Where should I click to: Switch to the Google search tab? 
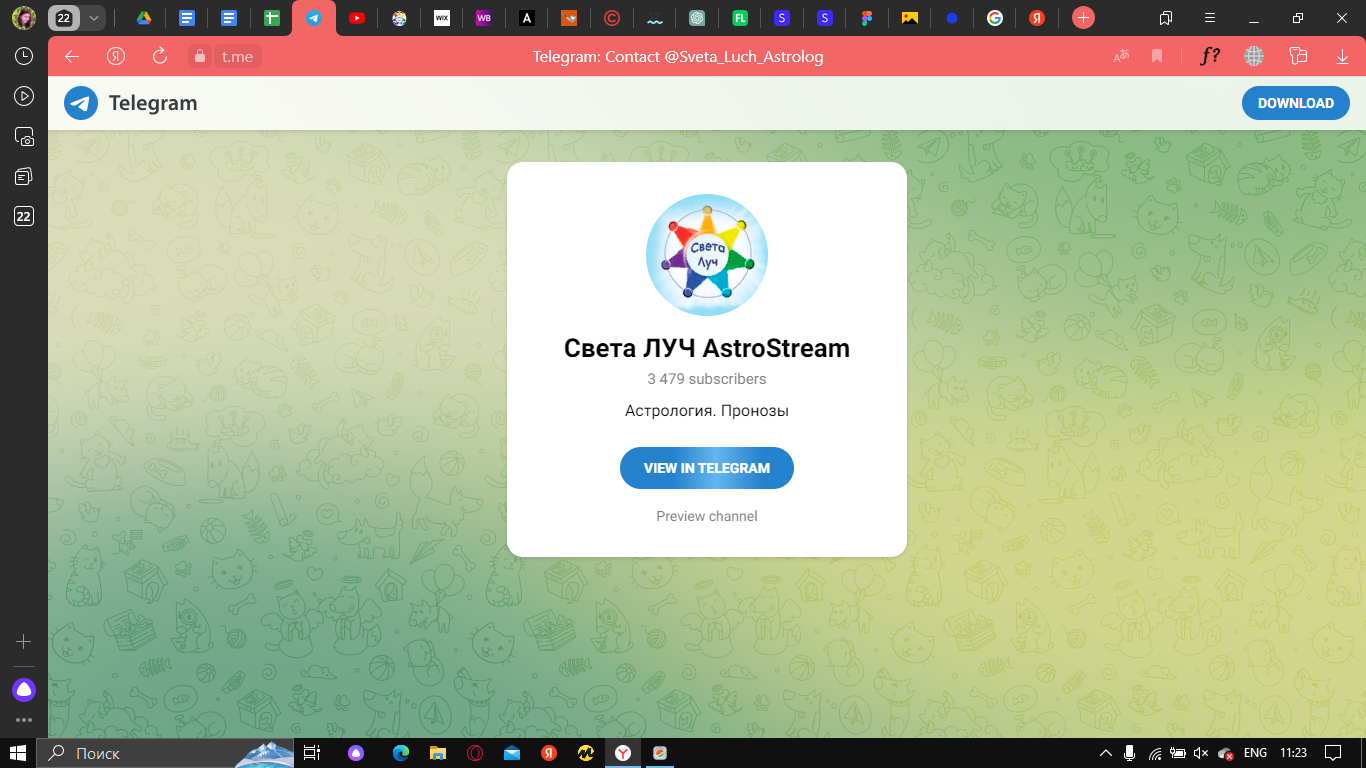click(994, 18)
